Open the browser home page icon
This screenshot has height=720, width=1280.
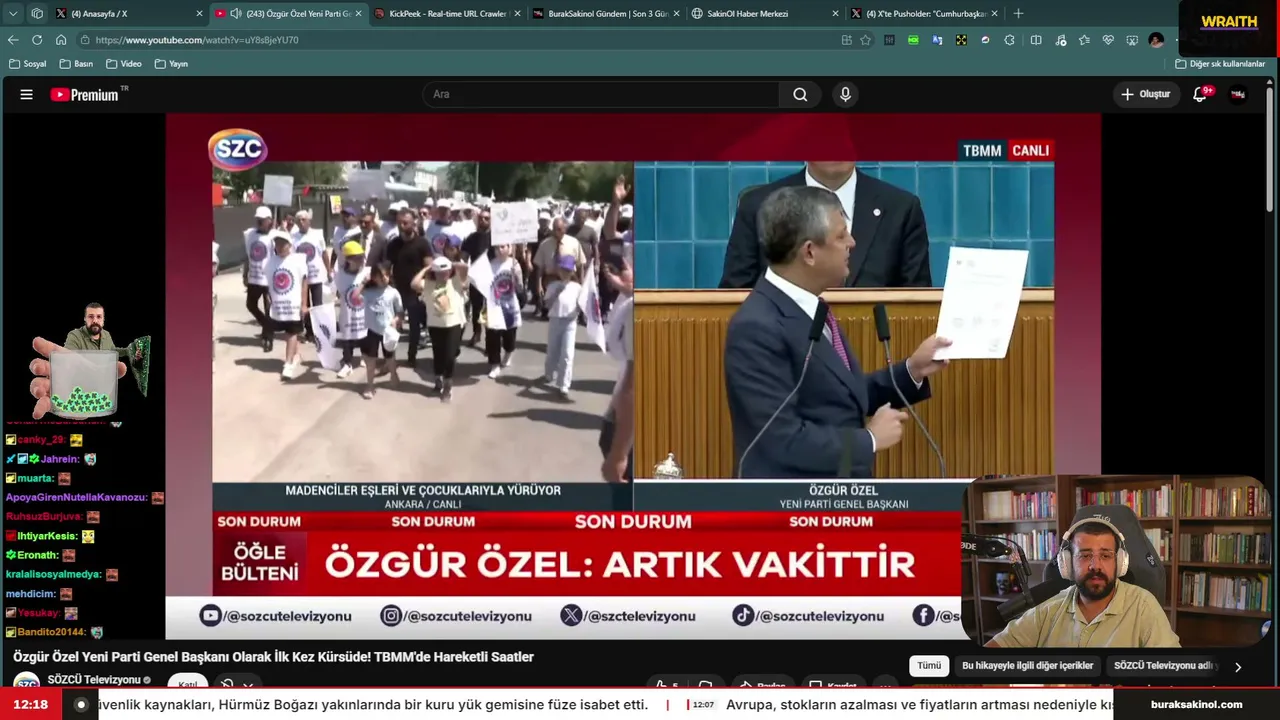tap(61, 40)
